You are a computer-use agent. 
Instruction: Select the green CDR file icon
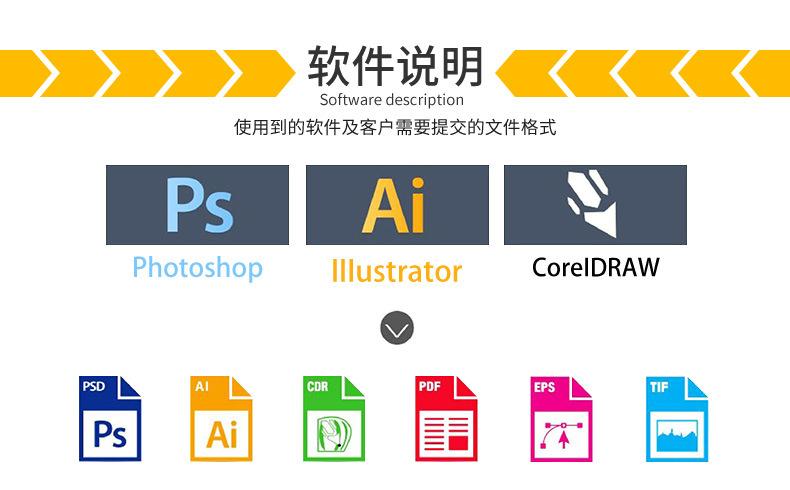[x=334, y=418]
